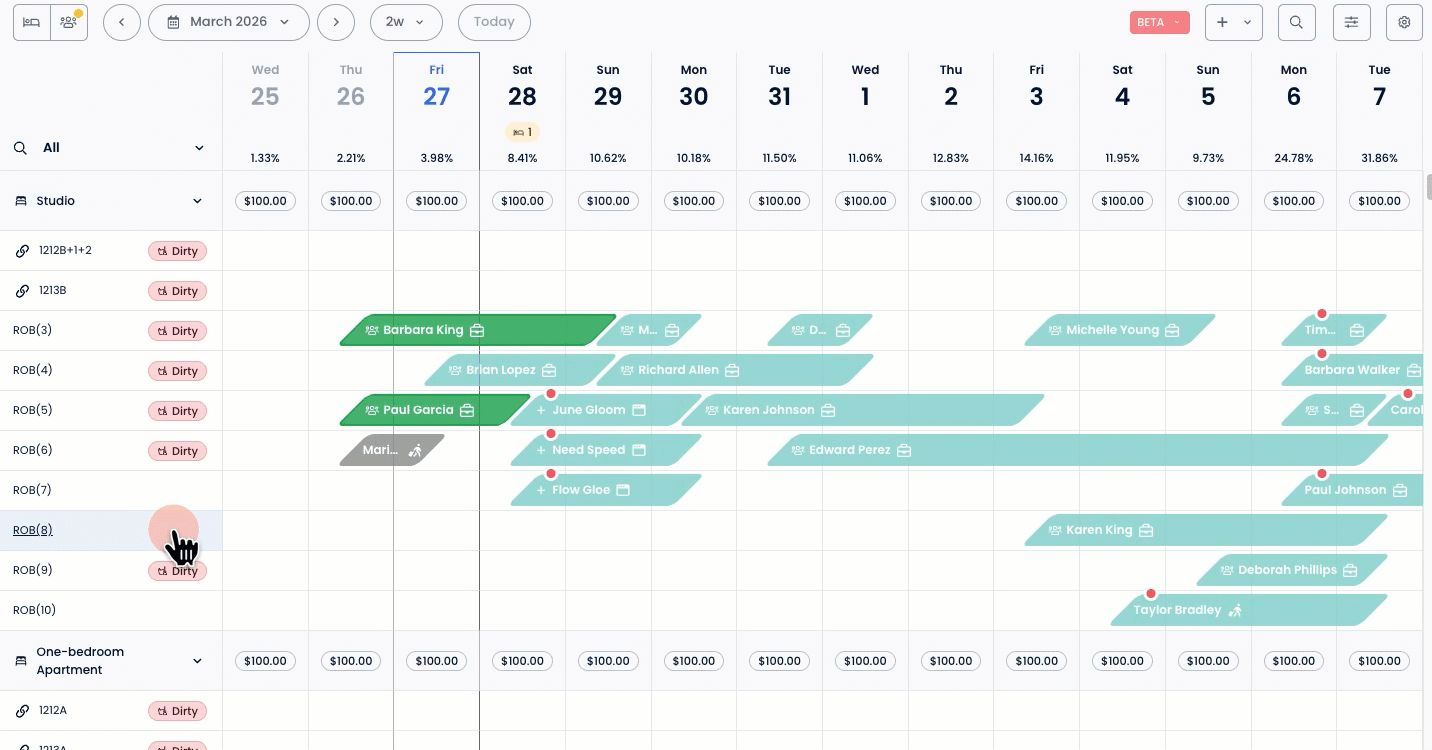Image resolution: width=1432 pixels, height=750 pixels.
Task: Open the March 2026 date picker dropdown
Action: point(229,22)
